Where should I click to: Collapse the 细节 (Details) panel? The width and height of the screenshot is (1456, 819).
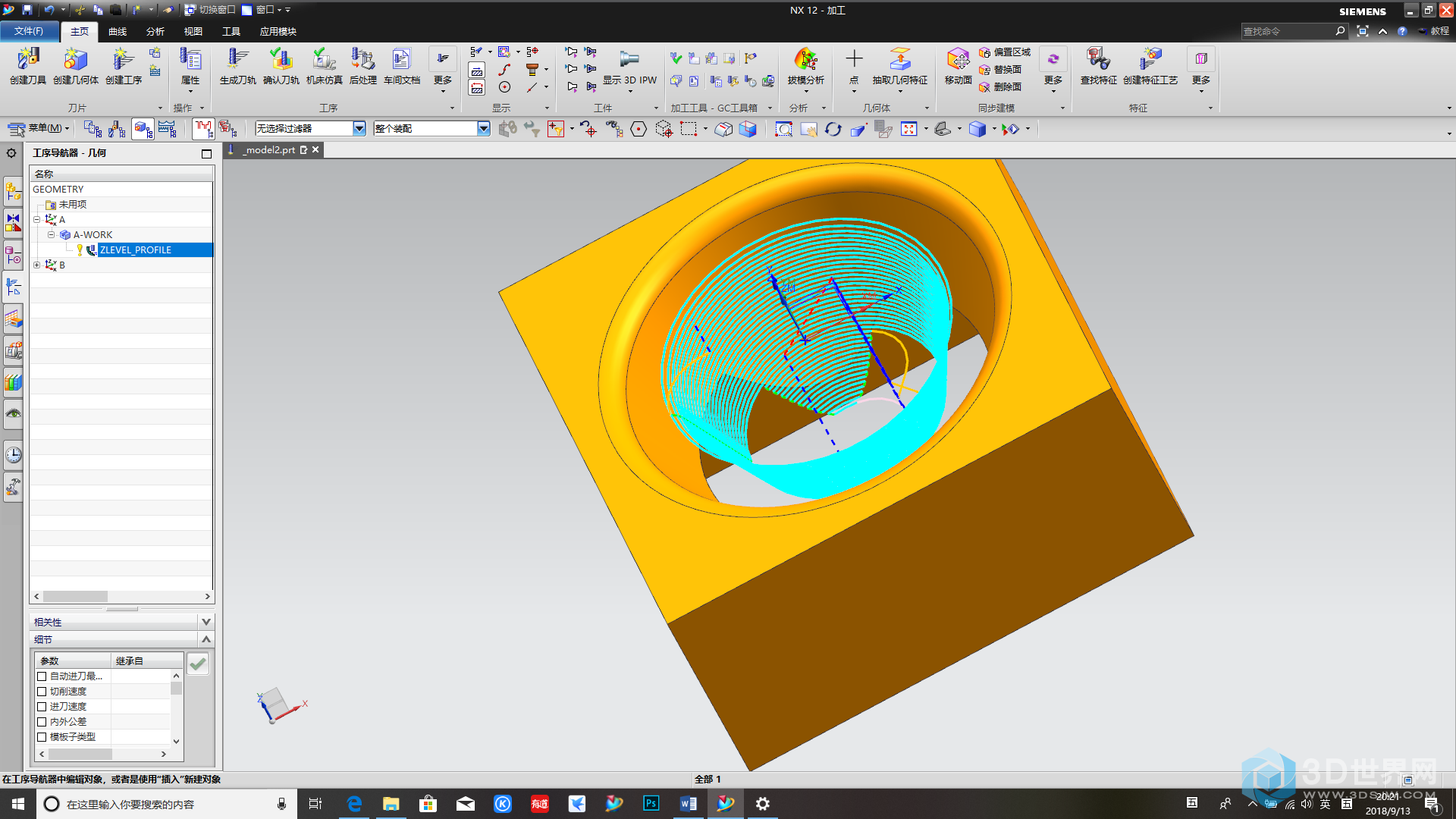click(206, 639)
